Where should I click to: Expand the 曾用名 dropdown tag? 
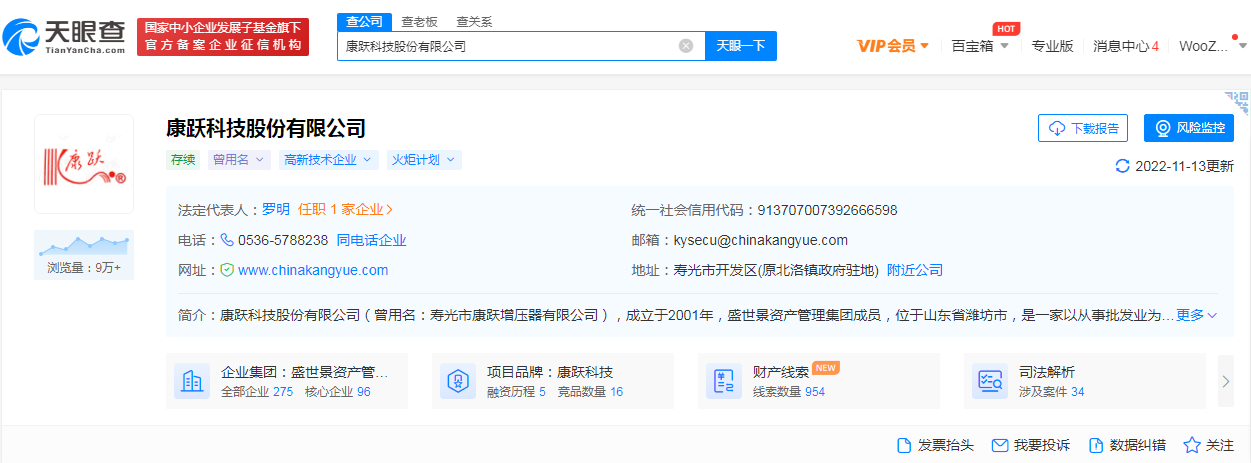(239, 159)
